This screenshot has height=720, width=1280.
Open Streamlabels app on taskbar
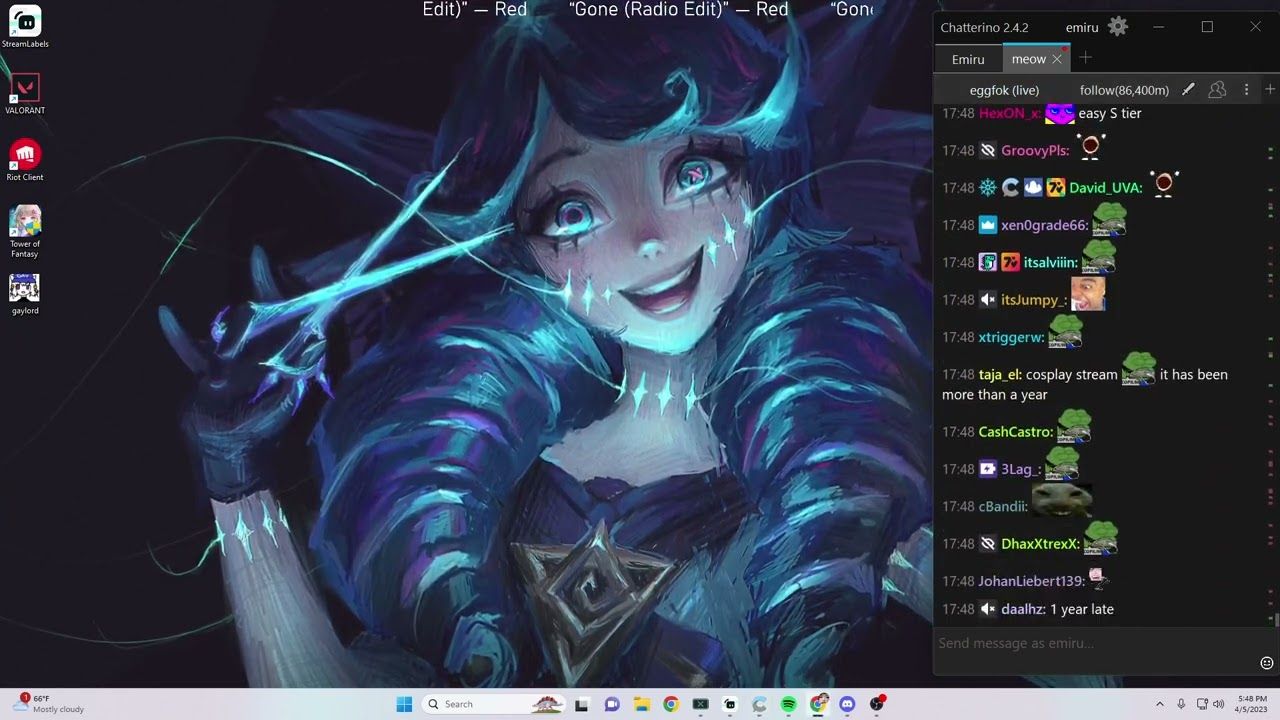[x=730, y=704]
